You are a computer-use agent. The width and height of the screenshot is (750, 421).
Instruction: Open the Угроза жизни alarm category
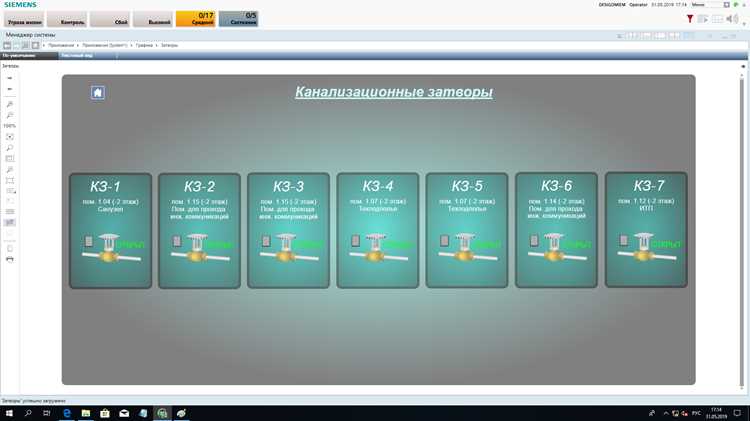tap(24, 19)
